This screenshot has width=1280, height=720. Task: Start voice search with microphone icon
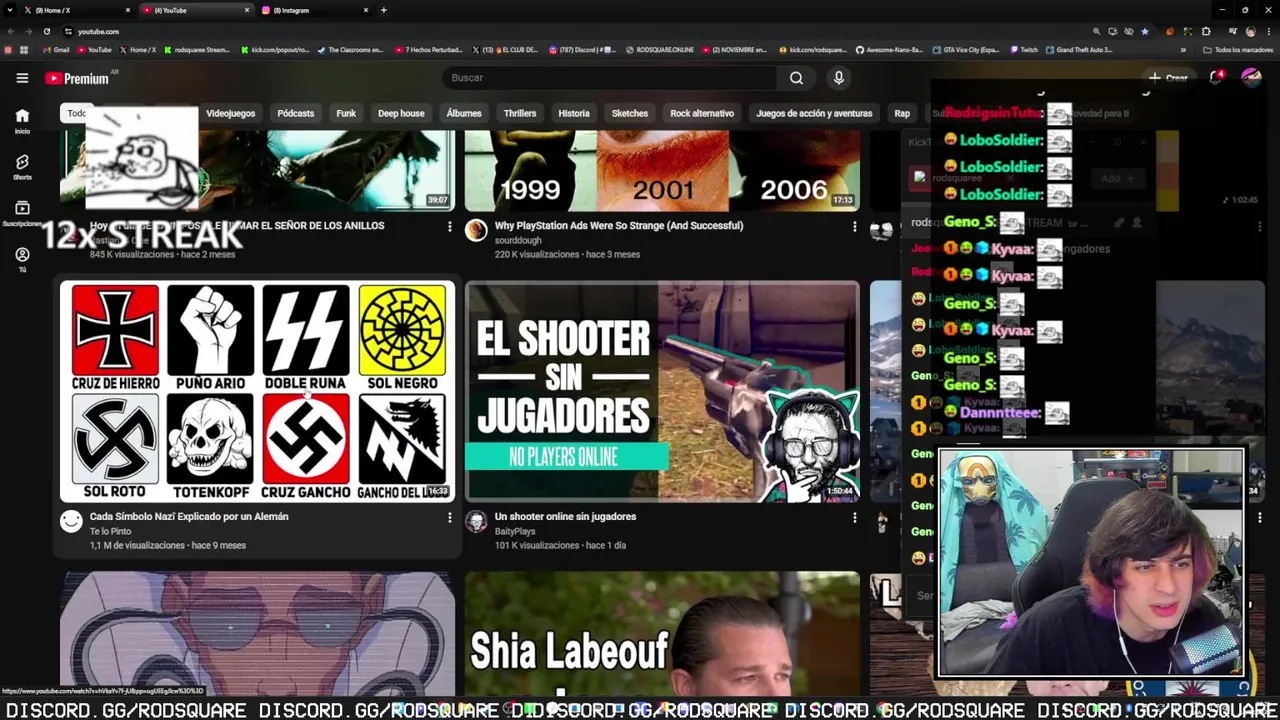(x=839, y=78)
